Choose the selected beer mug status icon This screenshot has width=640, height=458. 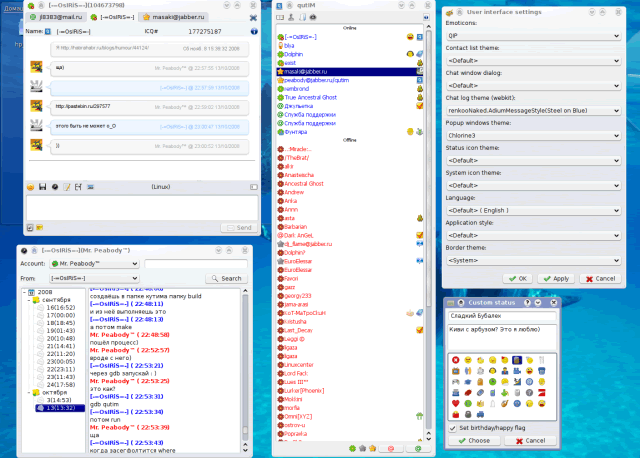coord(517,360)
